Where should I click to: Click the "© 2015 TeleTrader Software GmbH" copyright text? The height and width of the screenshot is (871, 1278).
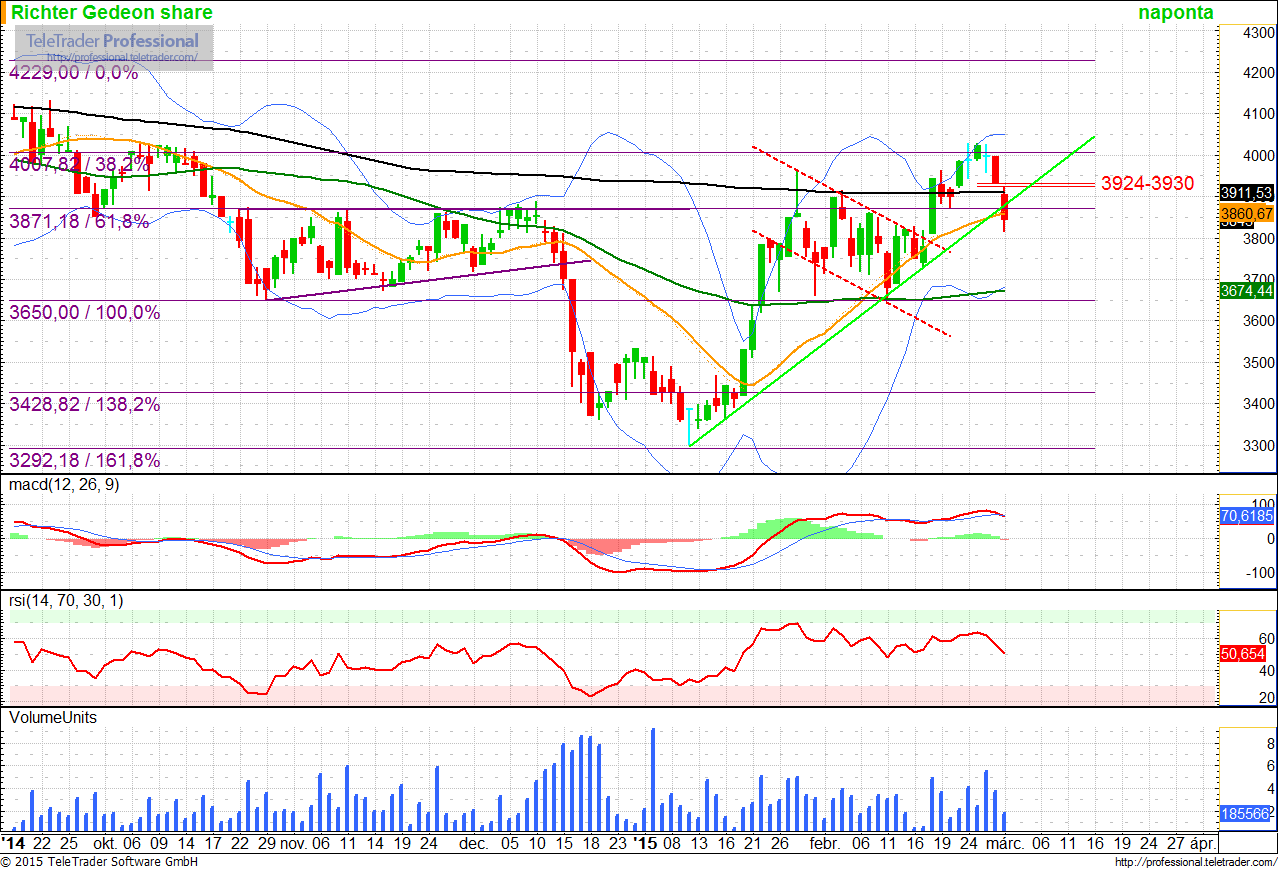click(100, 862)
